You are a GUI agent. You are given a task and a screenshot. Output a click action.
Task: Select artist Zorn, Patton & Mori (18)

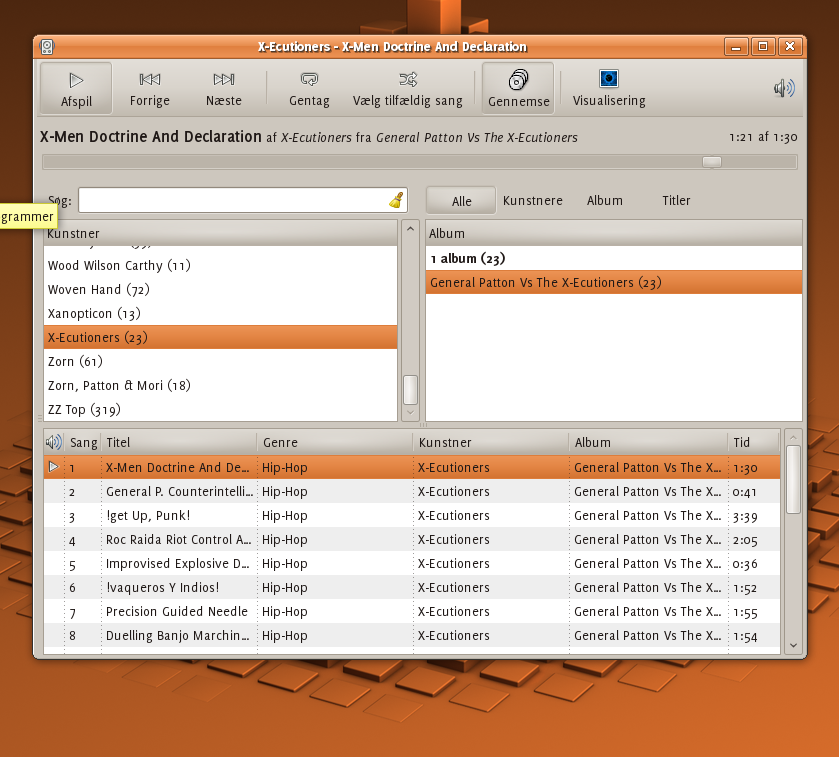[220, 386]
